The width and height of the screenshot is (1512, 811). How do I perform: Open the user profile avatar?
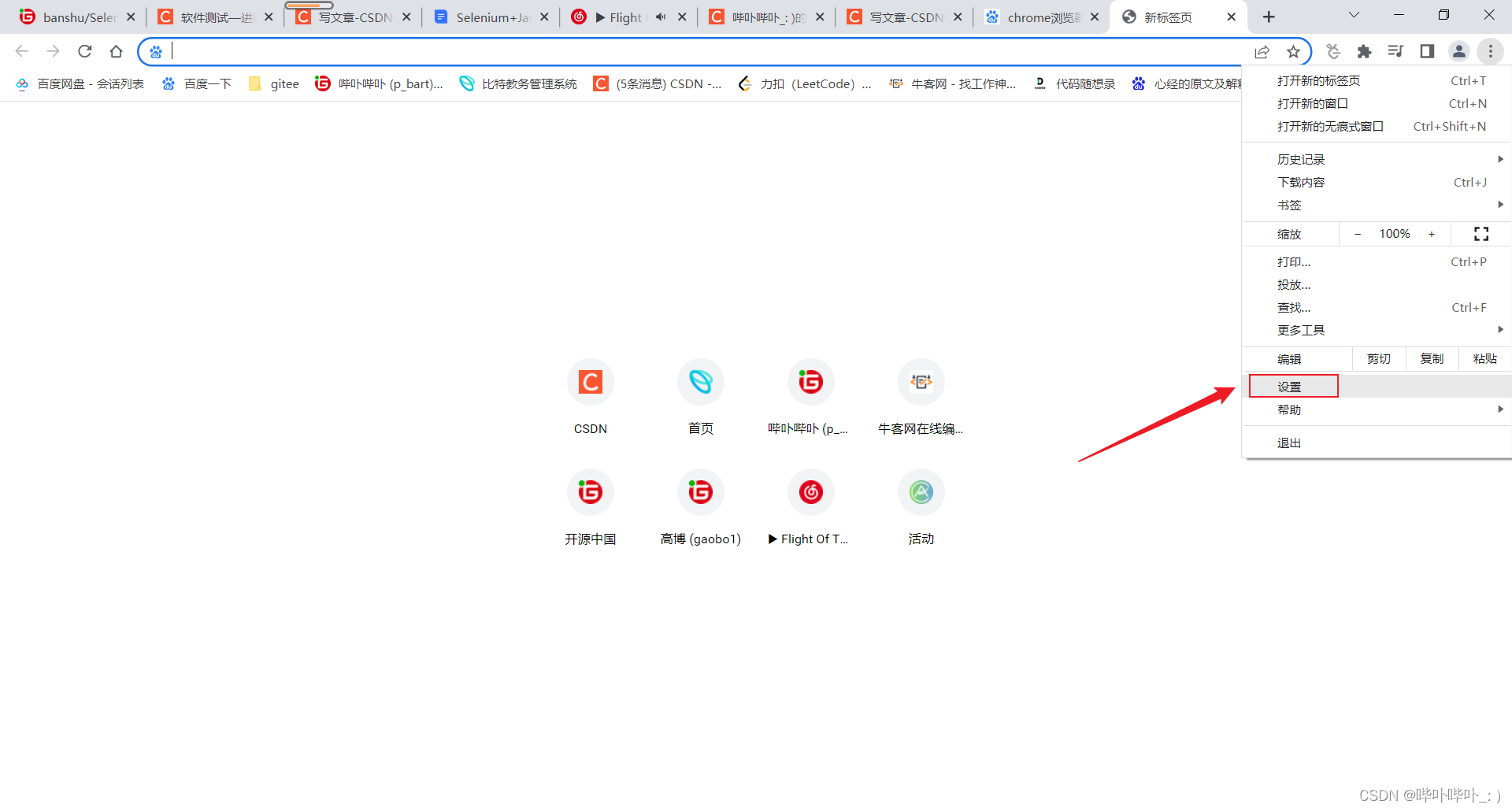(1458, 51)
